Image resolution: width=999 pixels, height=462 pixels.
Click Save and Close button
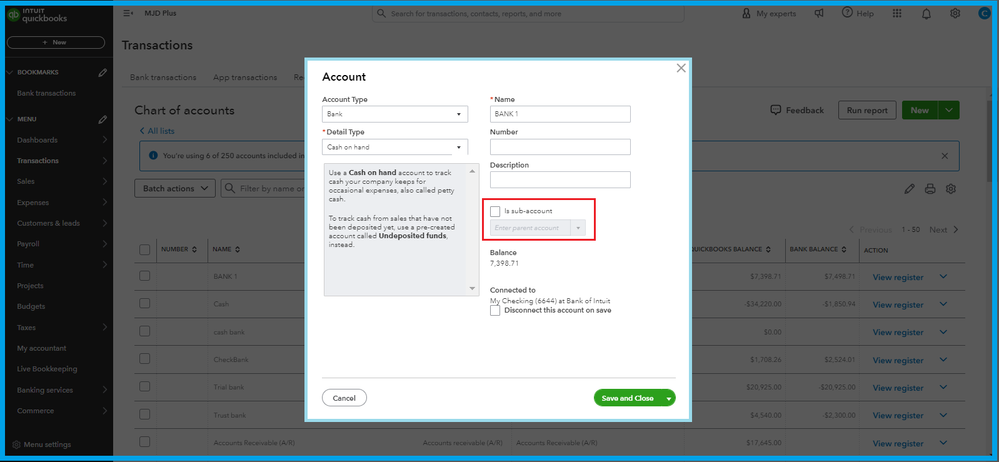[628, 398]
